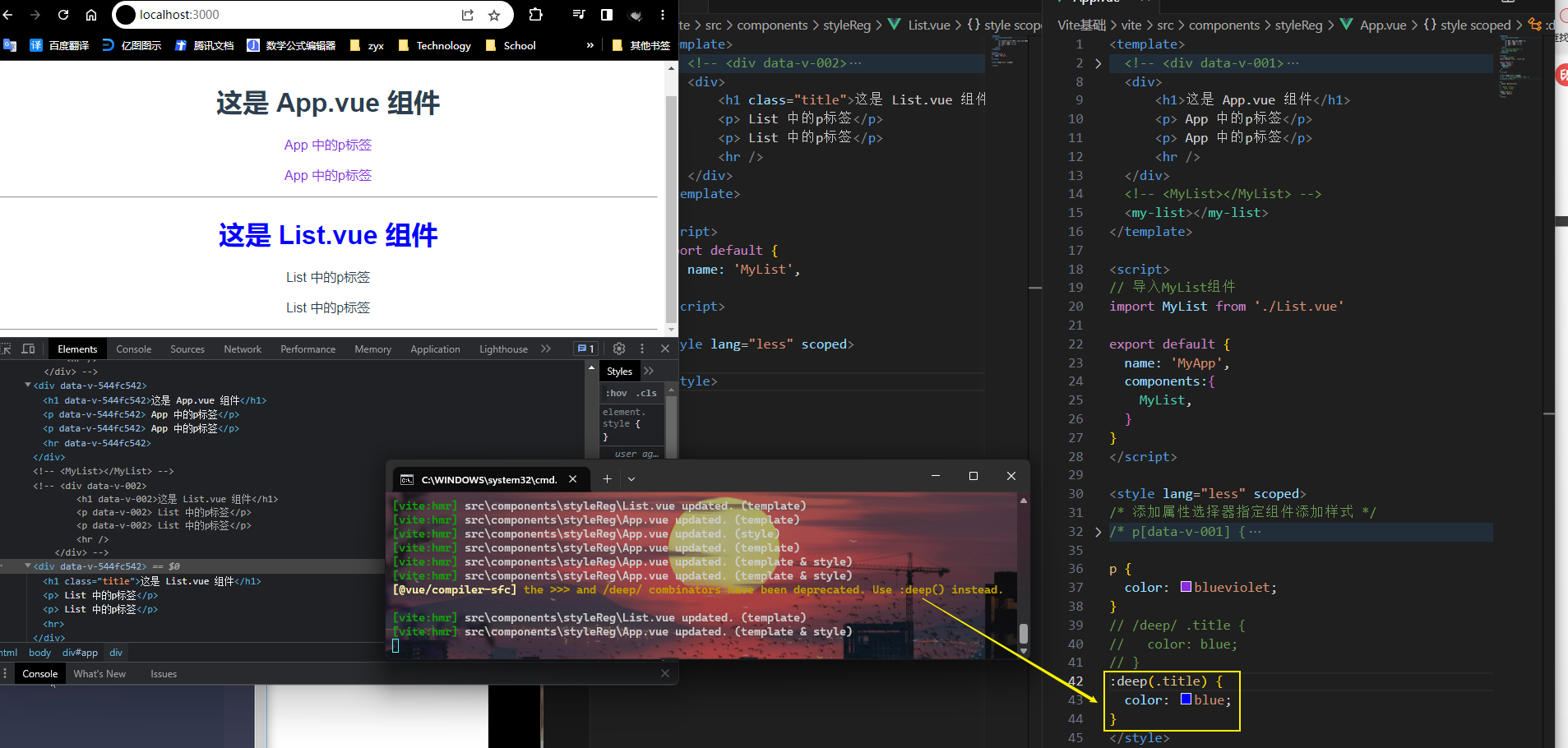
Task: Show more DevTools tabs
Action: (546, 349)
